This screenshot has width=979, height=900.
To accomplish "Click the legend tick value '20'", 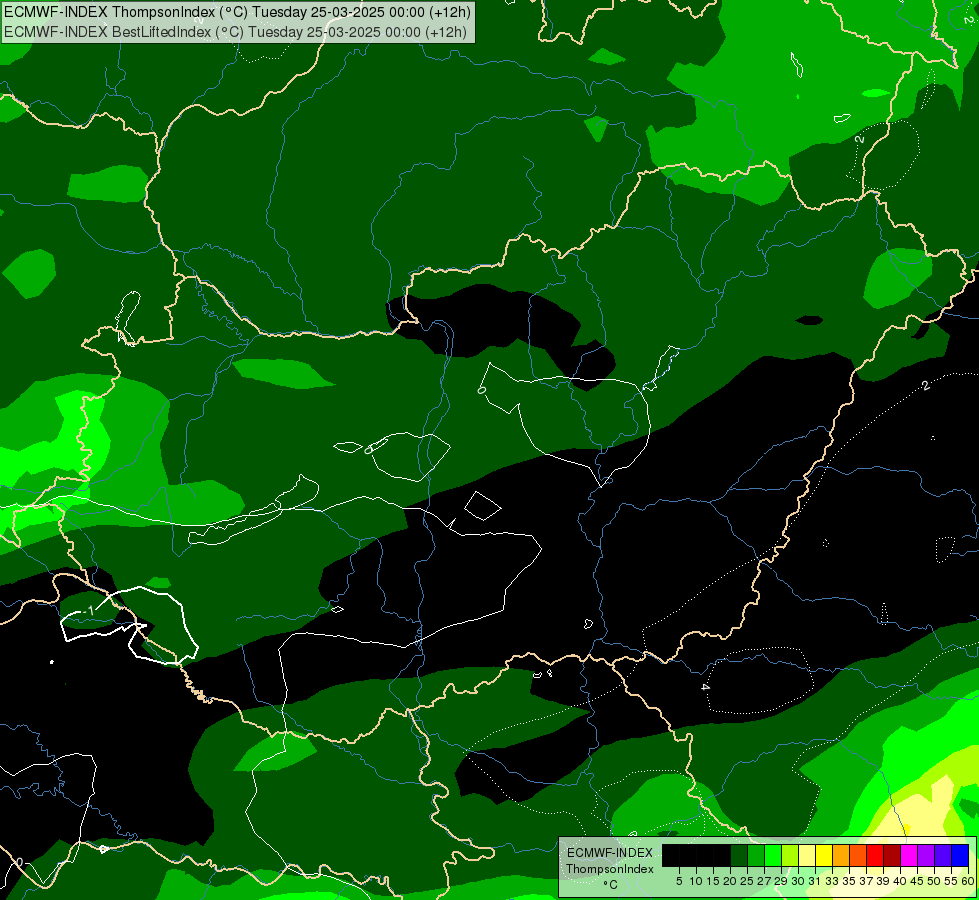I will (730, 881).
